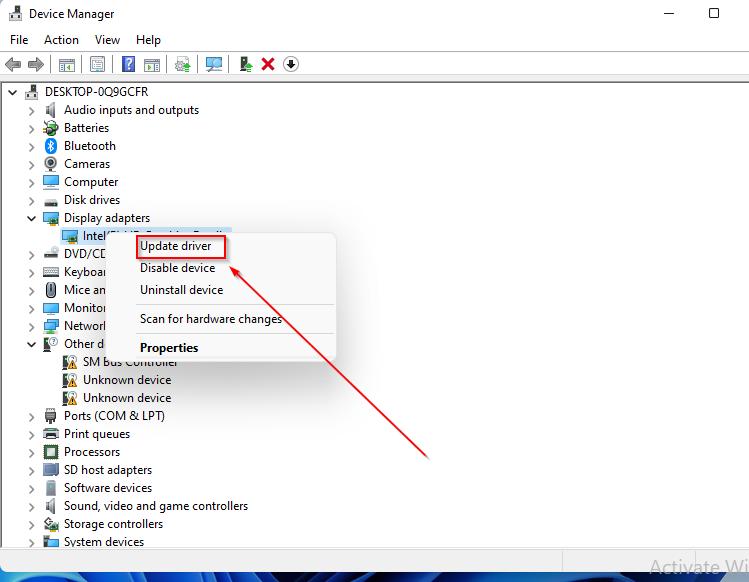Select the SD host adapters label
This screenshot has height=582, width=749.
click(x=108, y=470)
